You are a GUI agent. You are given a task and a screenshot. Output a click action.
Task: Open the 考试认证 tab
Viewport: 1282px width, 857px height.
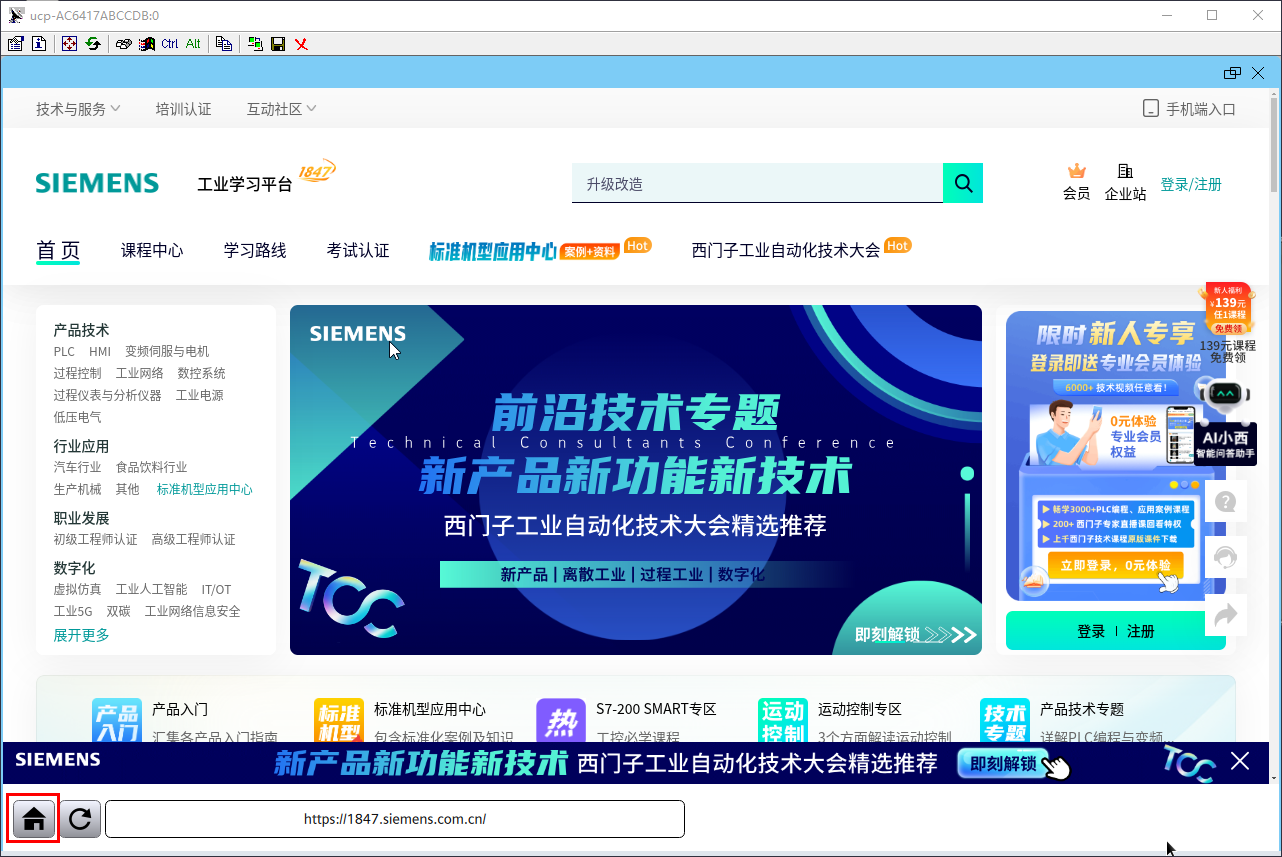358,251
